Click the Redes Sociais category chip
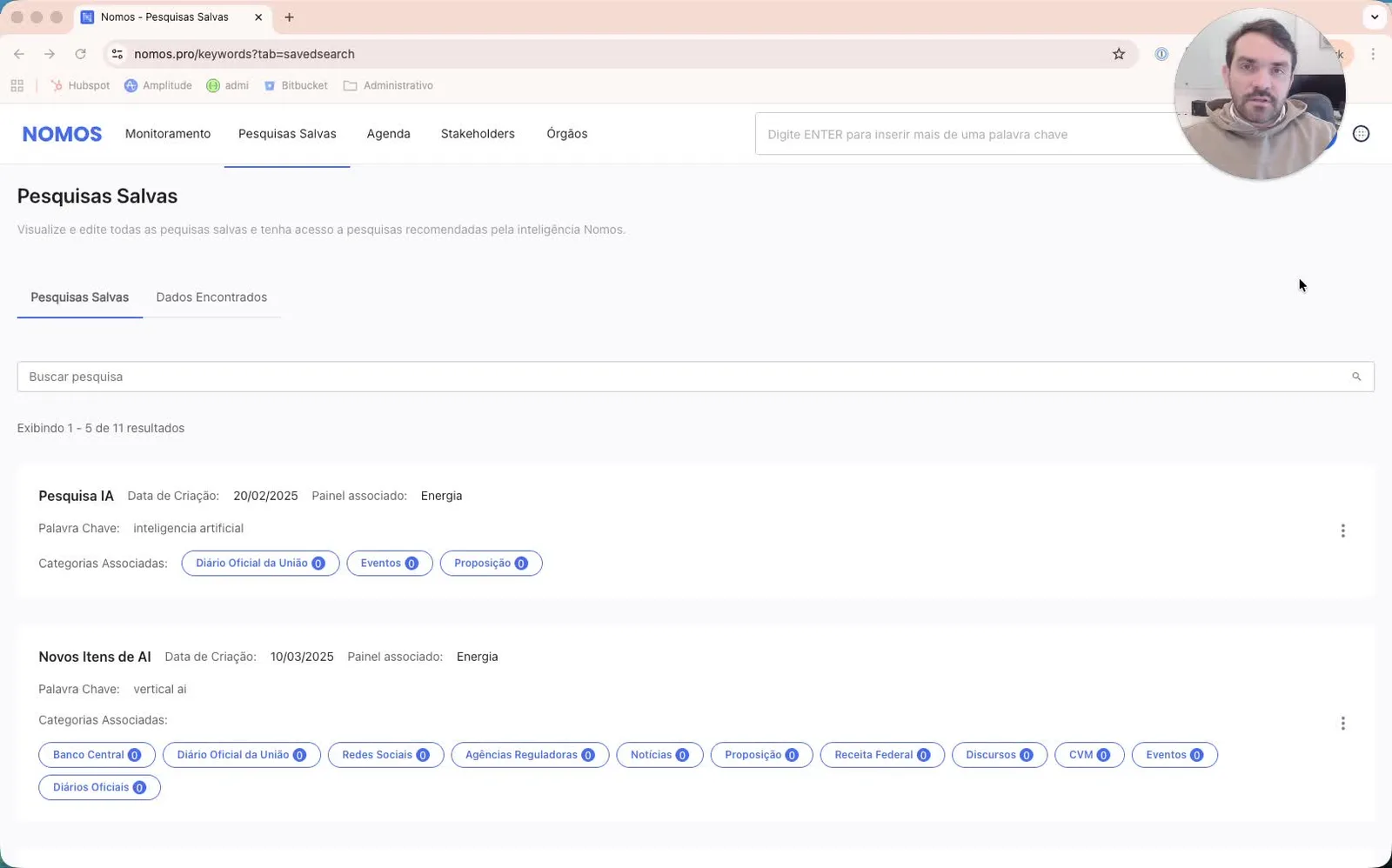 tap(385, 755)
